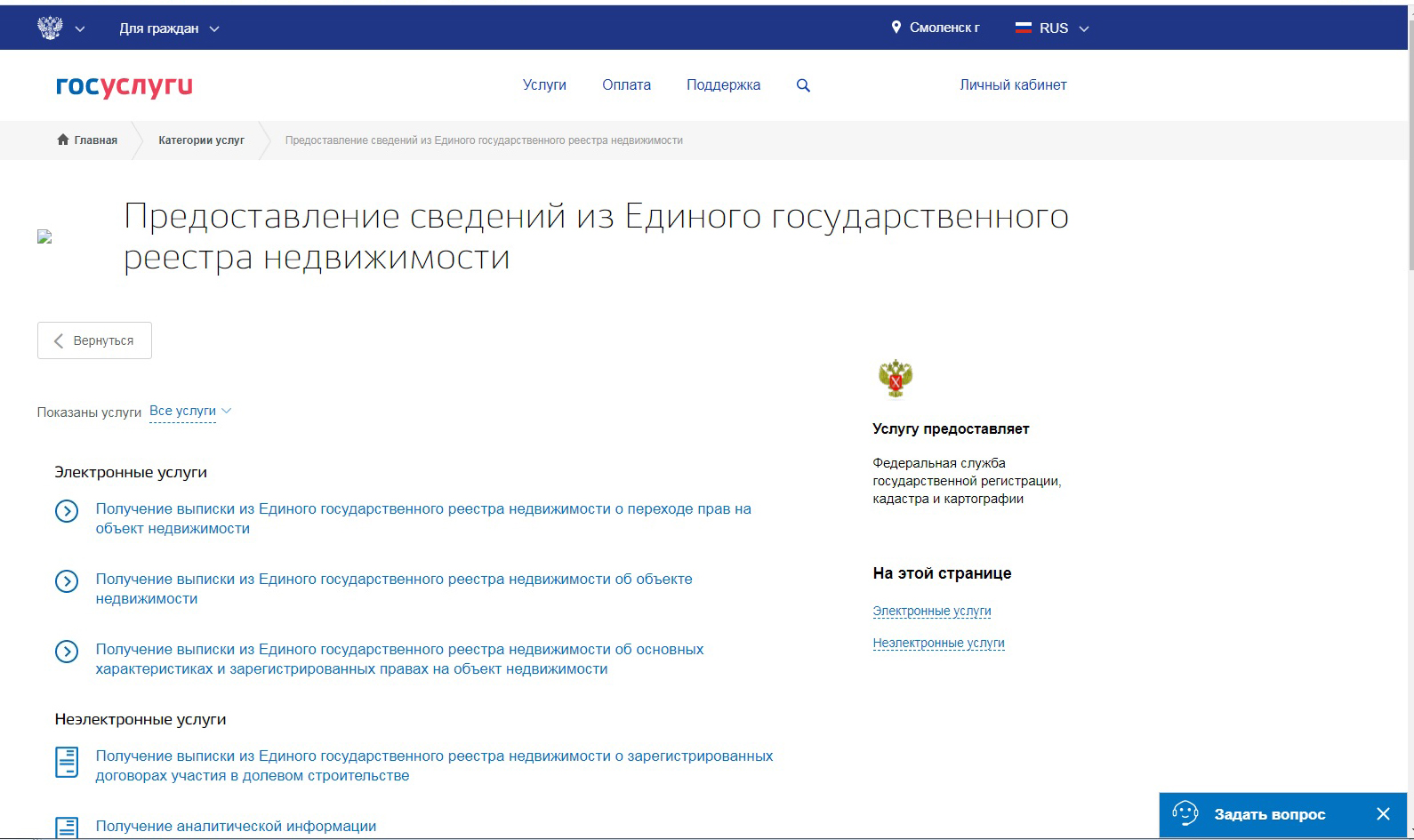This screenshot has width=1414, height=840.
Task: Expand the 'Все услуги' filter dropdown
Action: 189,411
